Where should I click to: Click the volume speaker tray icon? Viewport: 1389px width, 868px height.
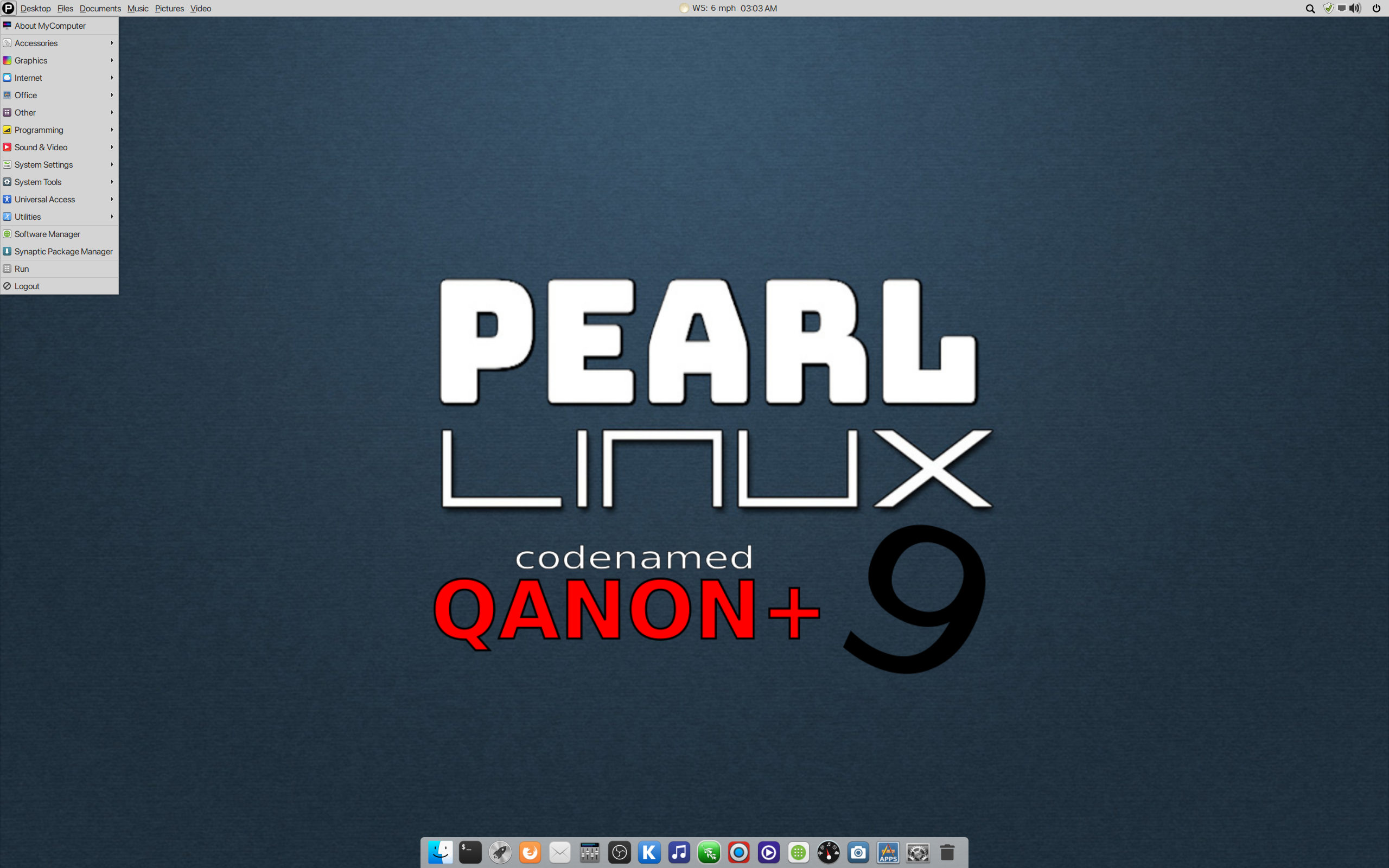point(1355,8)
